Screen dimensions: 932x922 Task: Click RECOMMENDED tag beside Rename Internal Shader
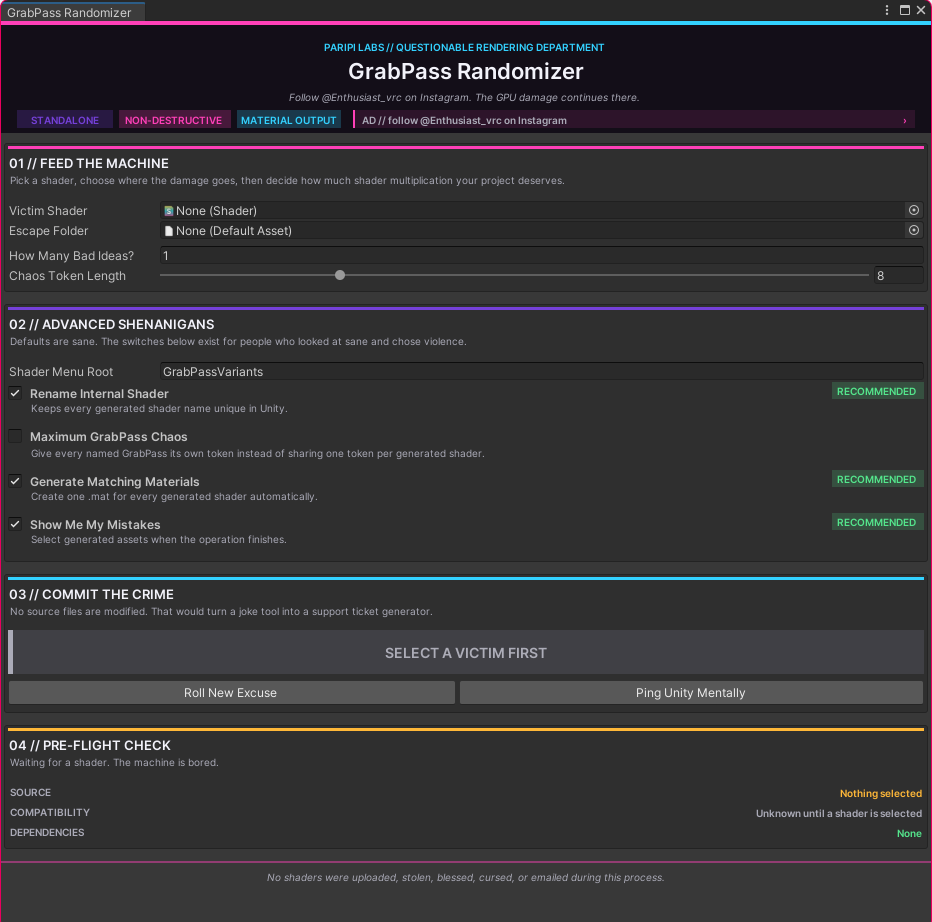point(877,391)
